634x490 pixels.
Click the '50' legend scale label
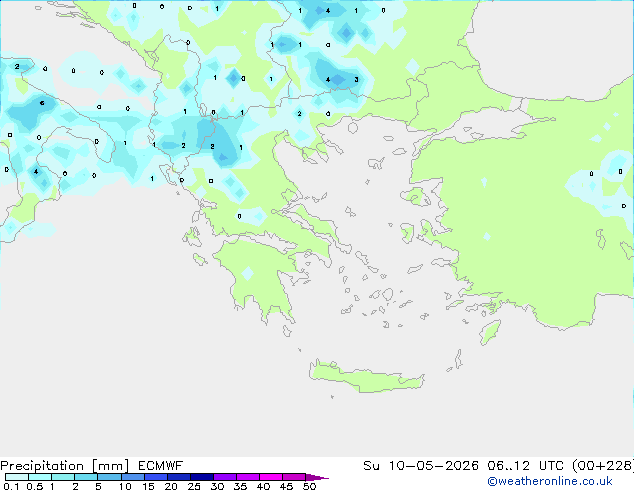click(309, 486)
